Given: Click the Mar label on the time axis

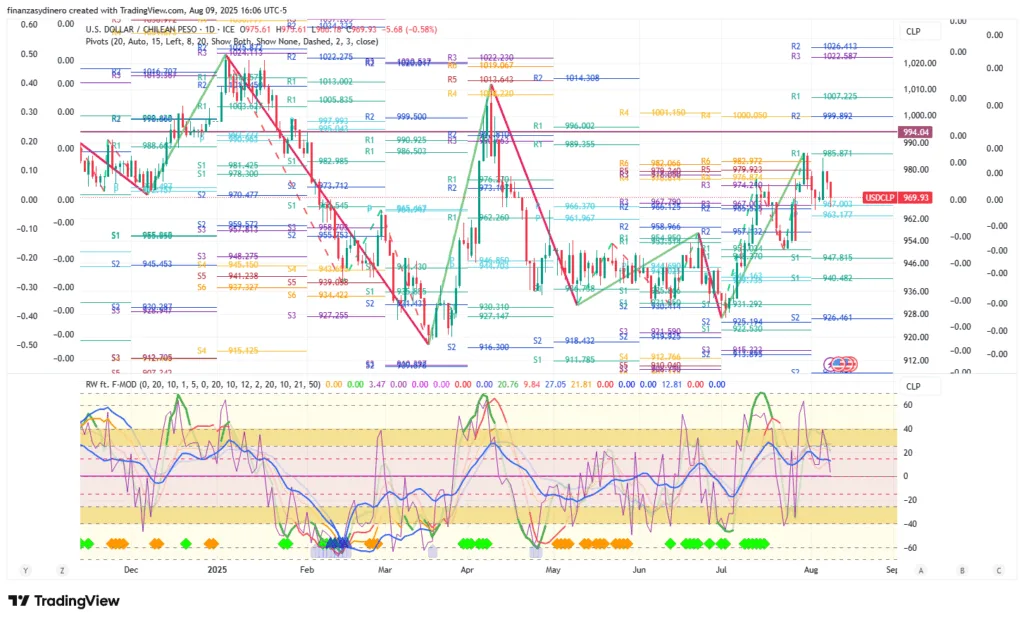Looking at the screenshot, I should tap(385, 570).
